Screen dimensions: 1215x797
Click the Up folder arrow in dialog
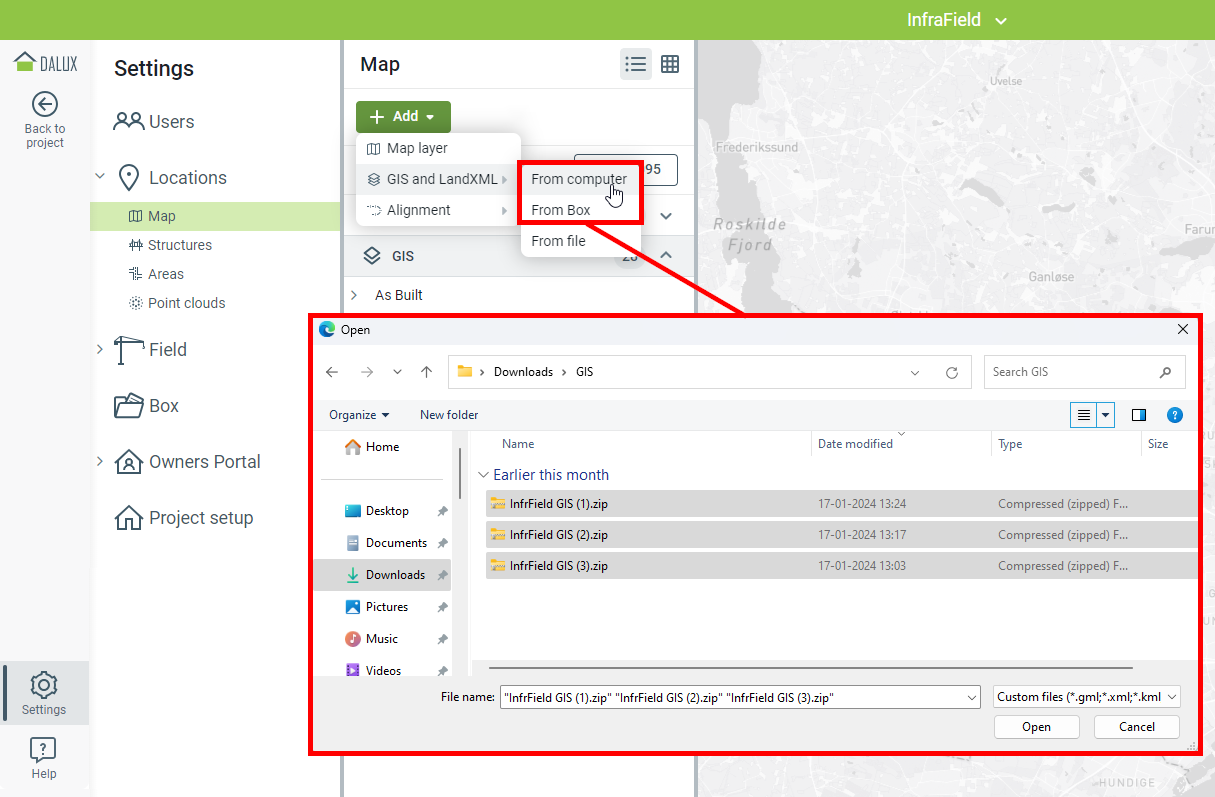(427, 372)
